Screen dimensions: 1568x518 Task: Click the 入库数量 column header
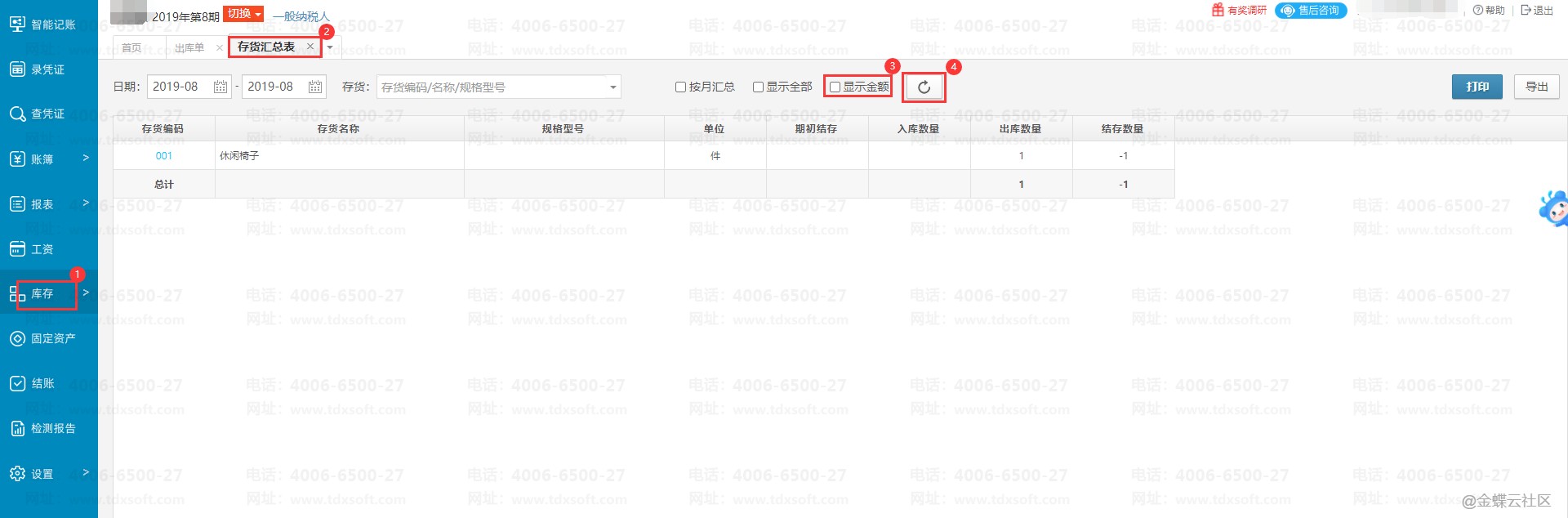pos(919,128)
